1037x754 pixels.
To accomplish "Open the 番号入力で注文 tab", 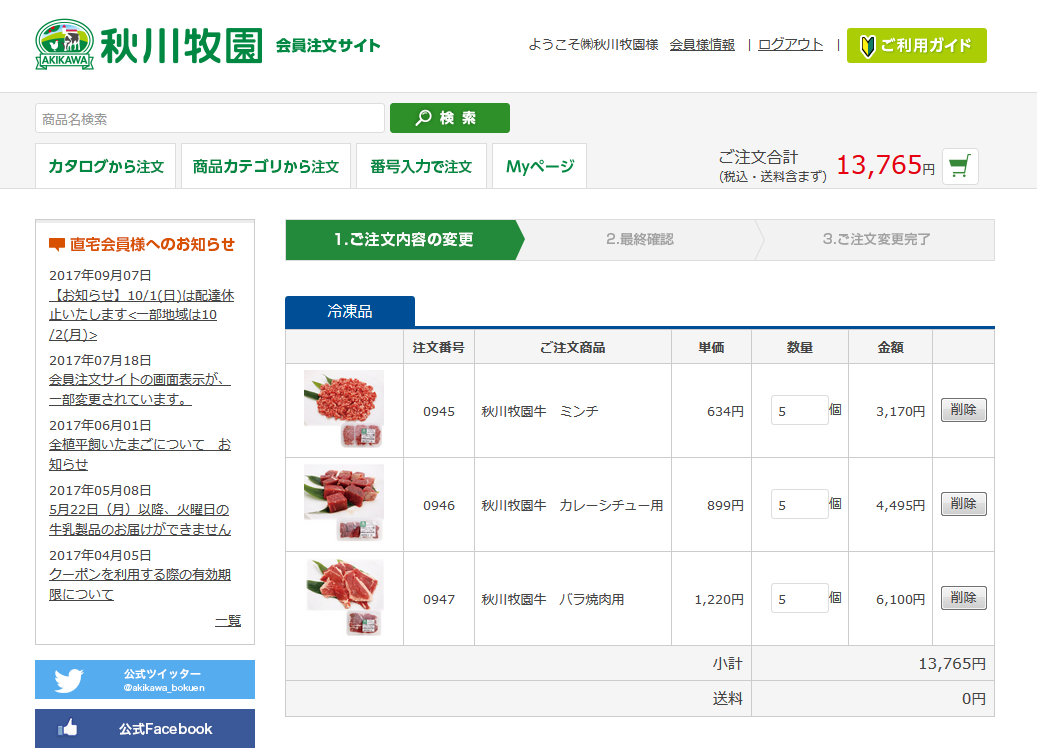I will 421,166.
